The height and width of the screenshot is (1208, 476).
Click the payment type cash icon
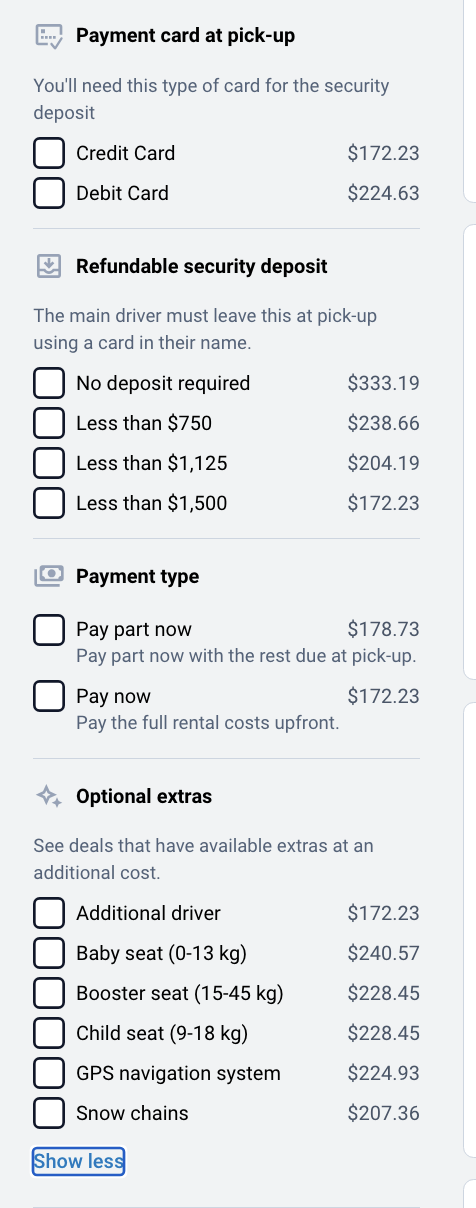point(48,576)
